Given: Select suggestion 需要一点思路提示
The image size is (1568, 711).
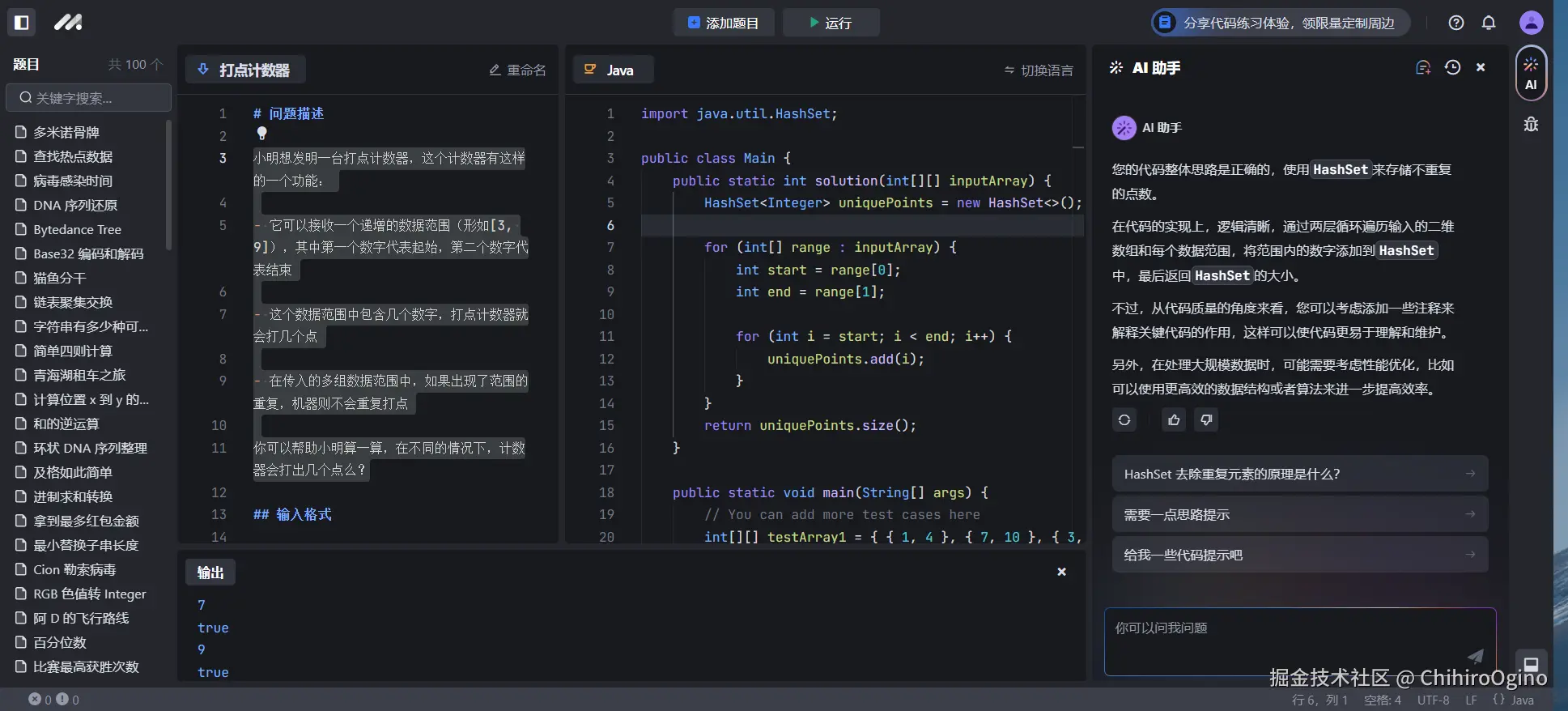Looking at the screenshot, I should tap(1300, 514).
